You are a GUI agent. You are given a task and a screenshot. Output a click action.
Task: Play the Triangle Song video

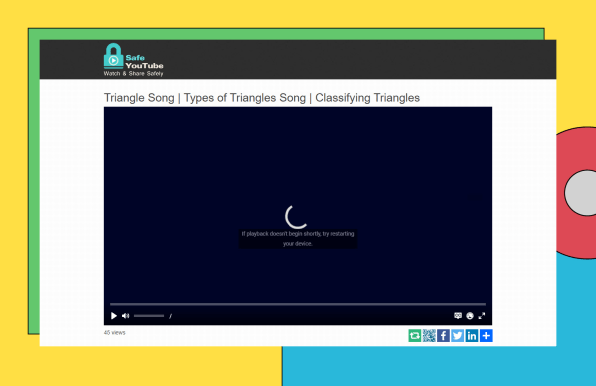click(114, 316)
